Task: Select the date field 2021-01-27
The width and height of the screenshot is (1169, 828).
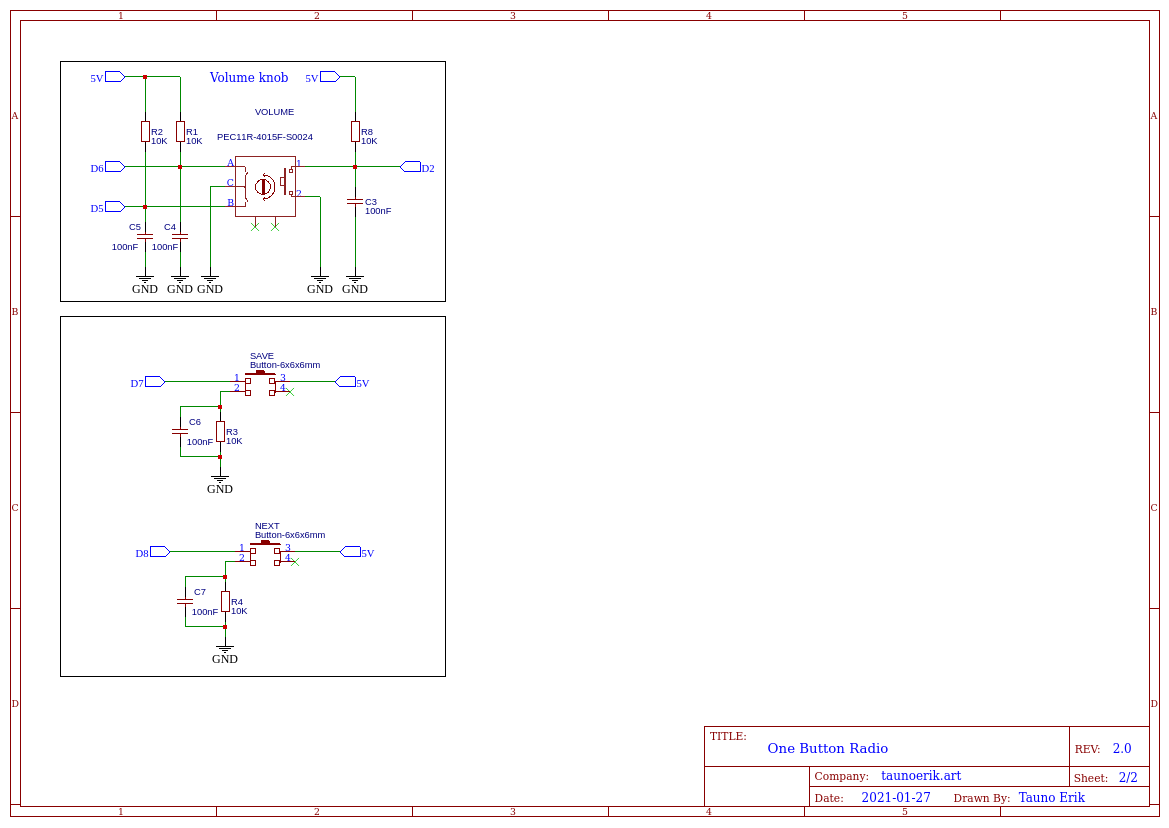Action: 895,798
